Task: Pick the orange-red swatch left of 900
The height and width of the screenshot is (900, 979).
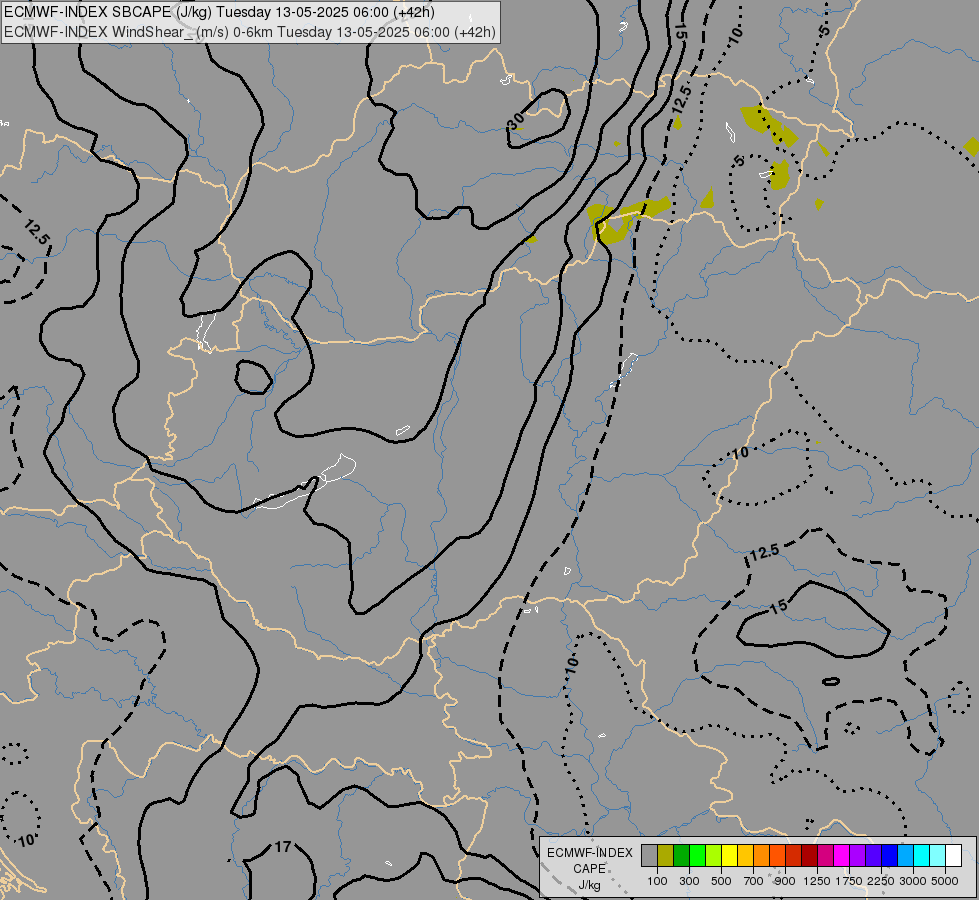Action: (x=777, y=855)
